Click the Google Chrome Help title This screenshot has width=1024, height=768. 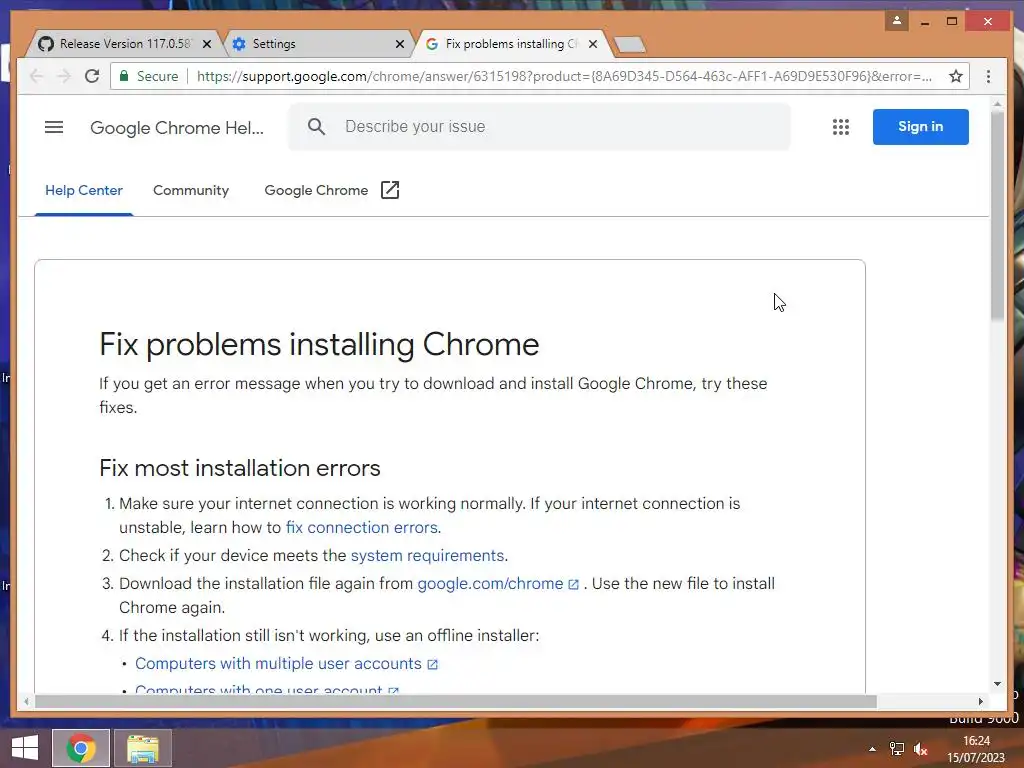[x=177, y=127]
